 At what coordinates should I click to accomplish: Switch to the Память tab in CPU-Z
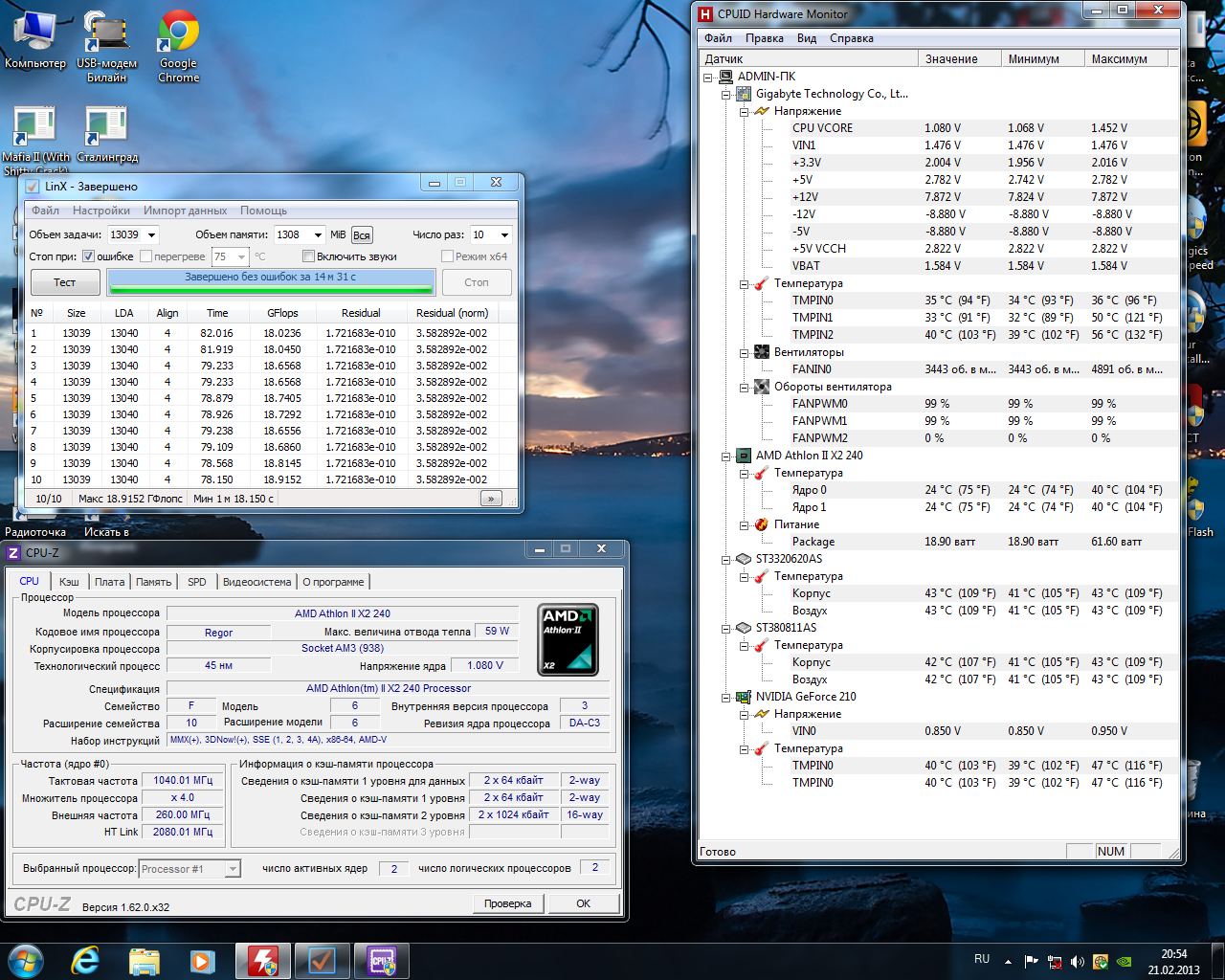pos(153,582)
